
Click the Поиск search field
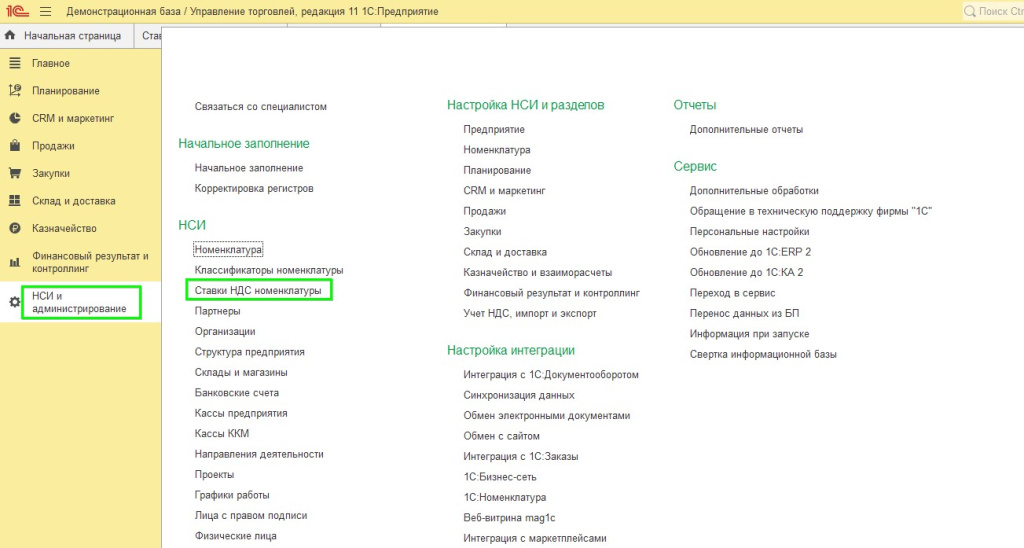pos(994,11)
